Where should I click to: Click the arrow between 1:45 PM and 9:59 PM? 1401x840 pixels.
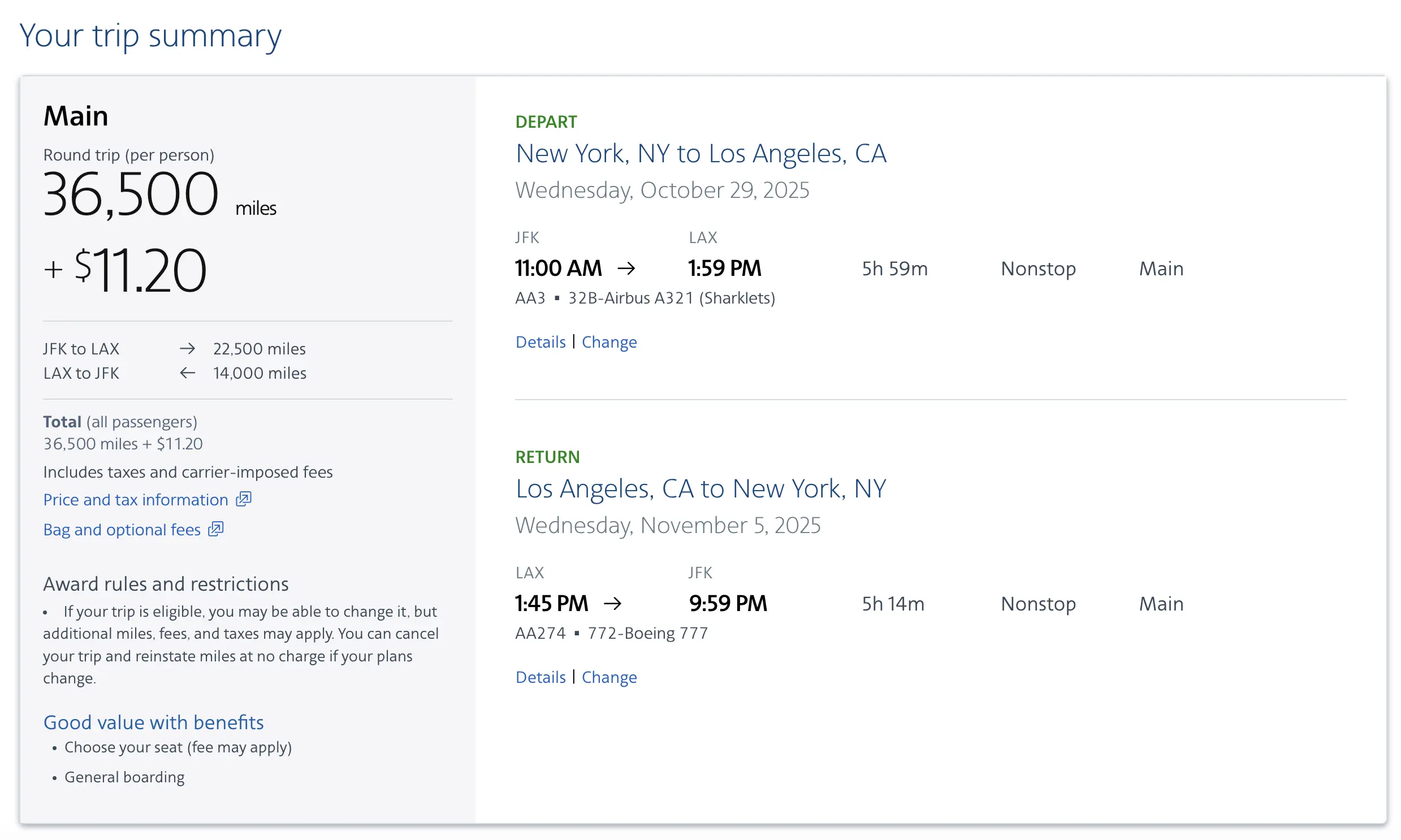point(612,603)
